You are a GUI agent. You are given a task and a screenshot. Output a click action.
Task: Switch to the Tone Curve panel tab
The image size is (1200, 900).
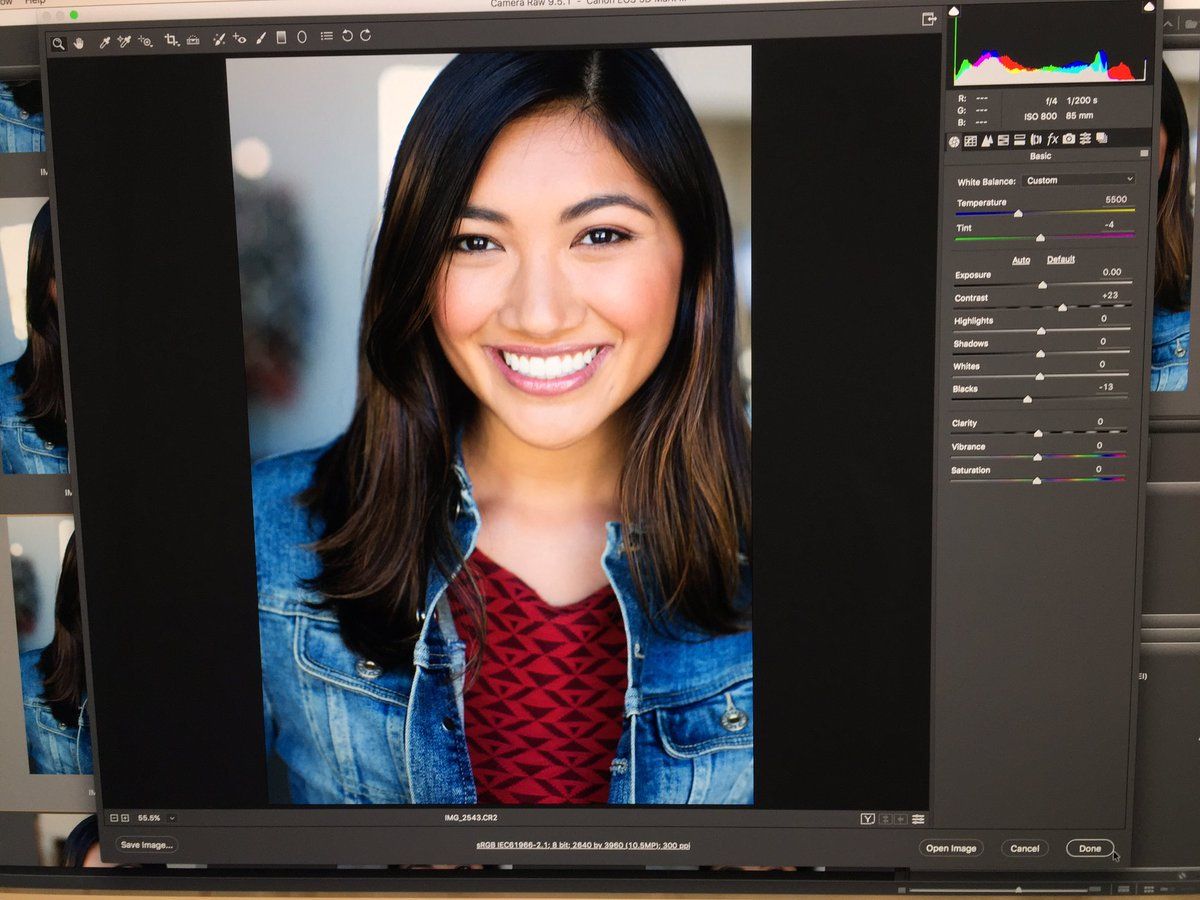pos(970,141)
